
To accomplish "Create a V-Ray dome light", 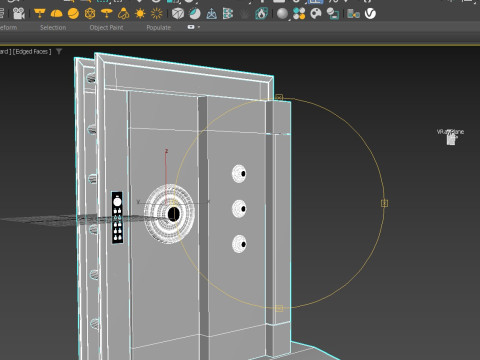I will [x=56, y=14].
